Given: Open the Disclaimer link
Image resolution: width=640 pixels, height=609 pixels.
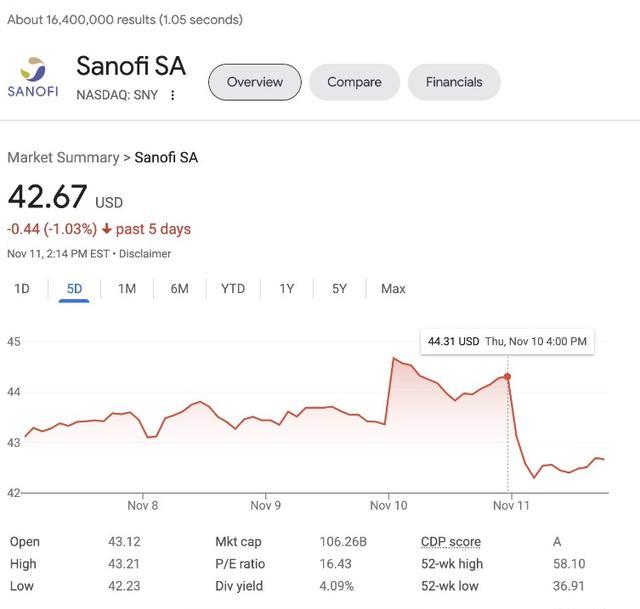Looking at the screenshot, I should (145, 254).
